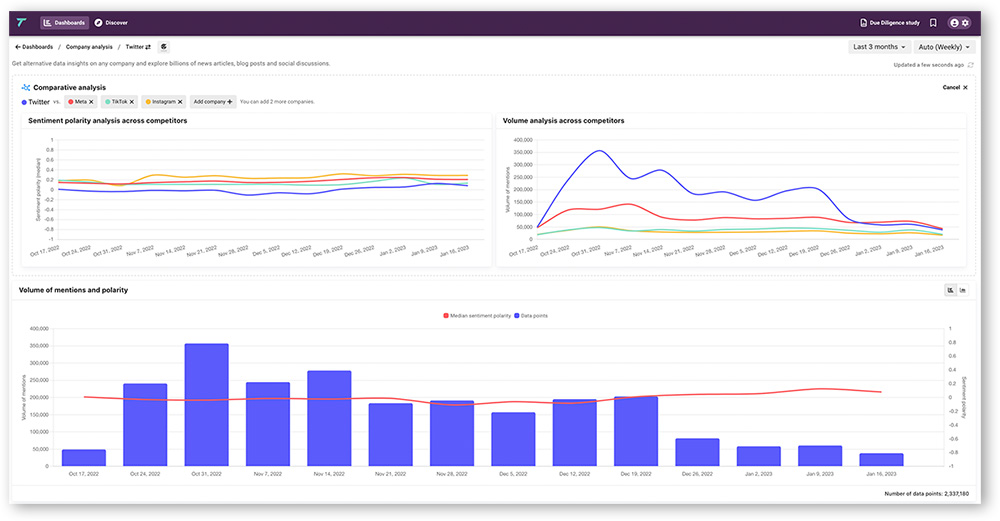Open the Dashboards tab

64,22
